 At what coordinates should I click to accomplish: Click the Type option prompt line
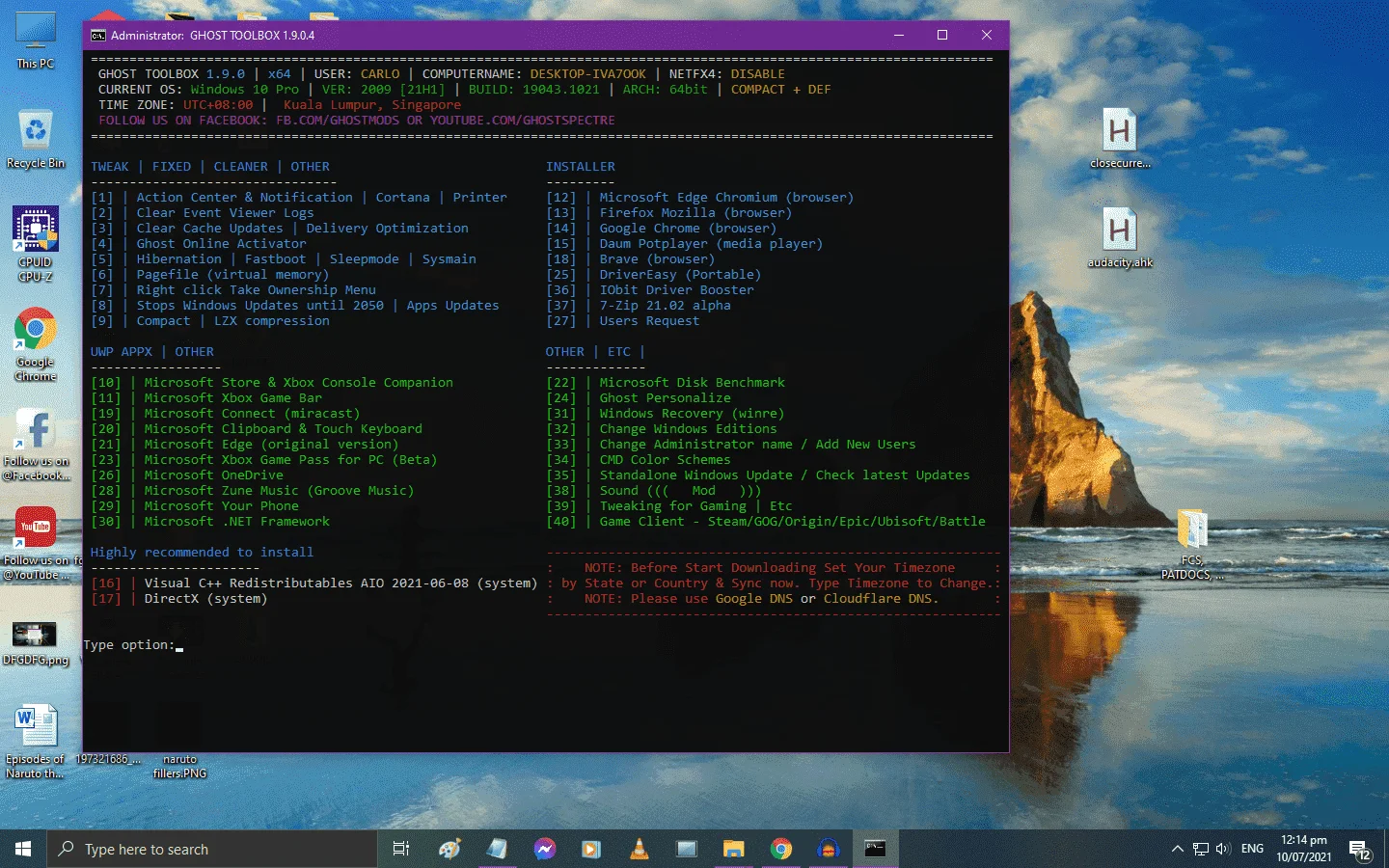133,645
